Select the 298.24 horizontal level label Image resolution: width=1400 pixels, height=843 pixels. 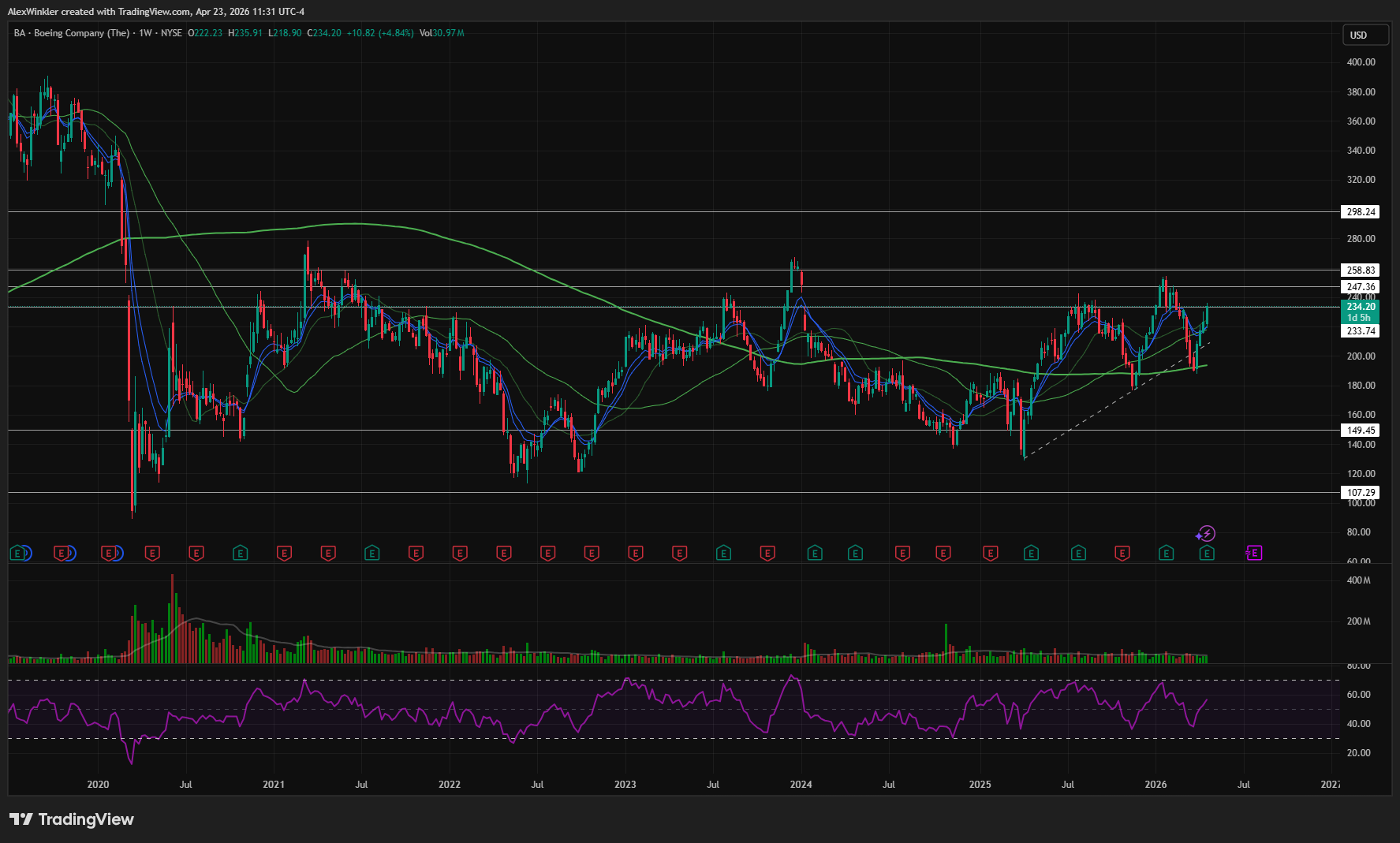coord(1361,212)
